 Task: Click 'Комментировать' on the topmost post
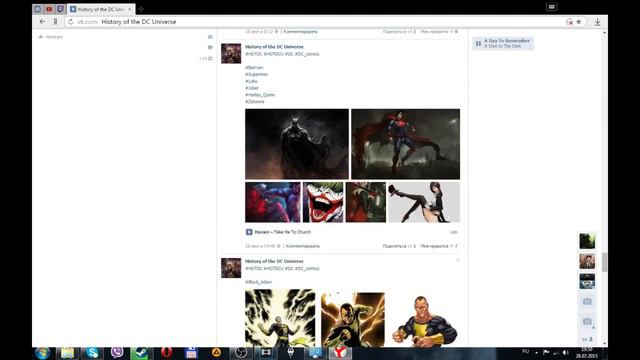click(x=300, y=31)
